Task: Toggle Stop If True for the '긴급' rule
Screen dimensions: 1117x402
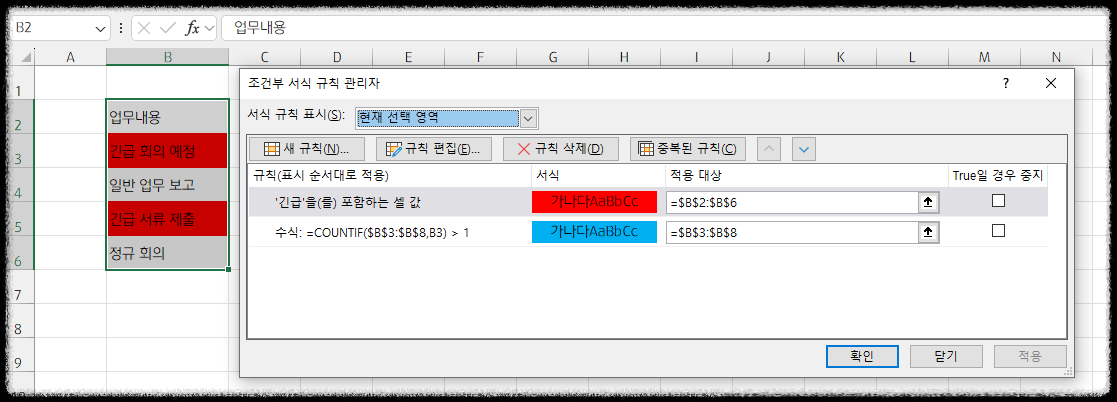Action: pos(998,202)
